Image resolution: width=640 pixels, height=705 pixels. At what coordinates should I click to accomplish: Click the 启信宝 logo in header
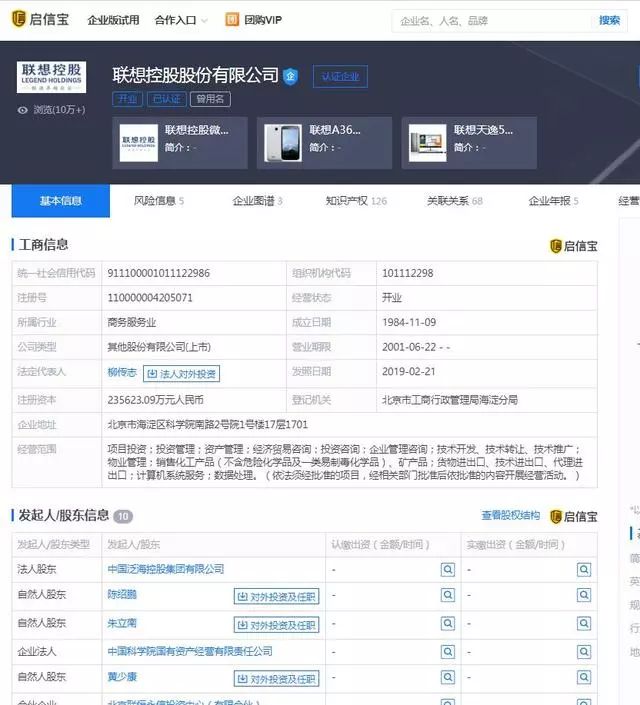(40, 19)
